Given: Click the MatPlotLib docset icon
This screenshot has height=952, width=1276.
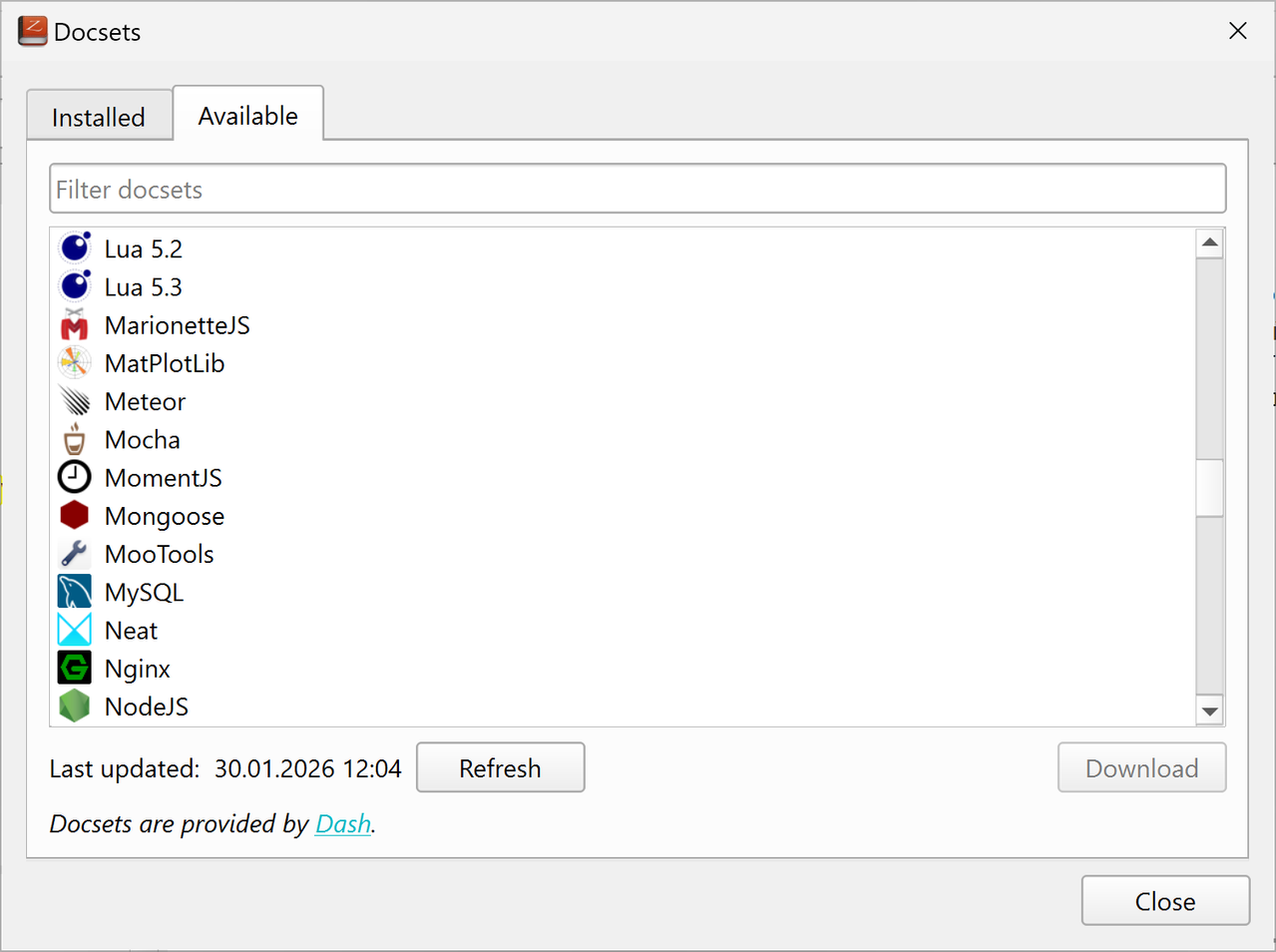Looking at the screenshot, I should tap(75, 362).
